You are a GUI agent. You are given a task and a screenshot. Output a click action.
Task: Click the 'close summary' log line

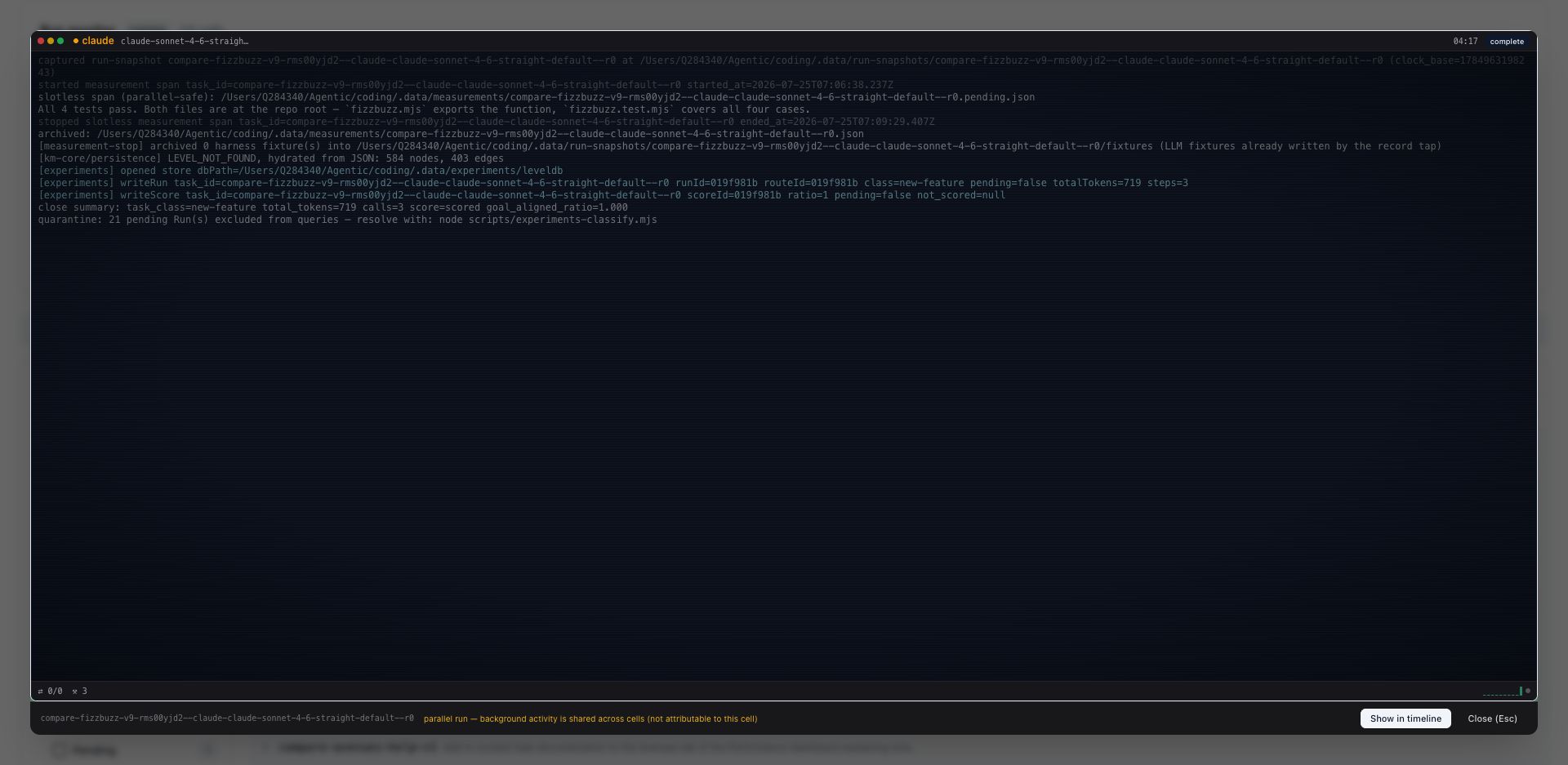(x=332, y=207)
